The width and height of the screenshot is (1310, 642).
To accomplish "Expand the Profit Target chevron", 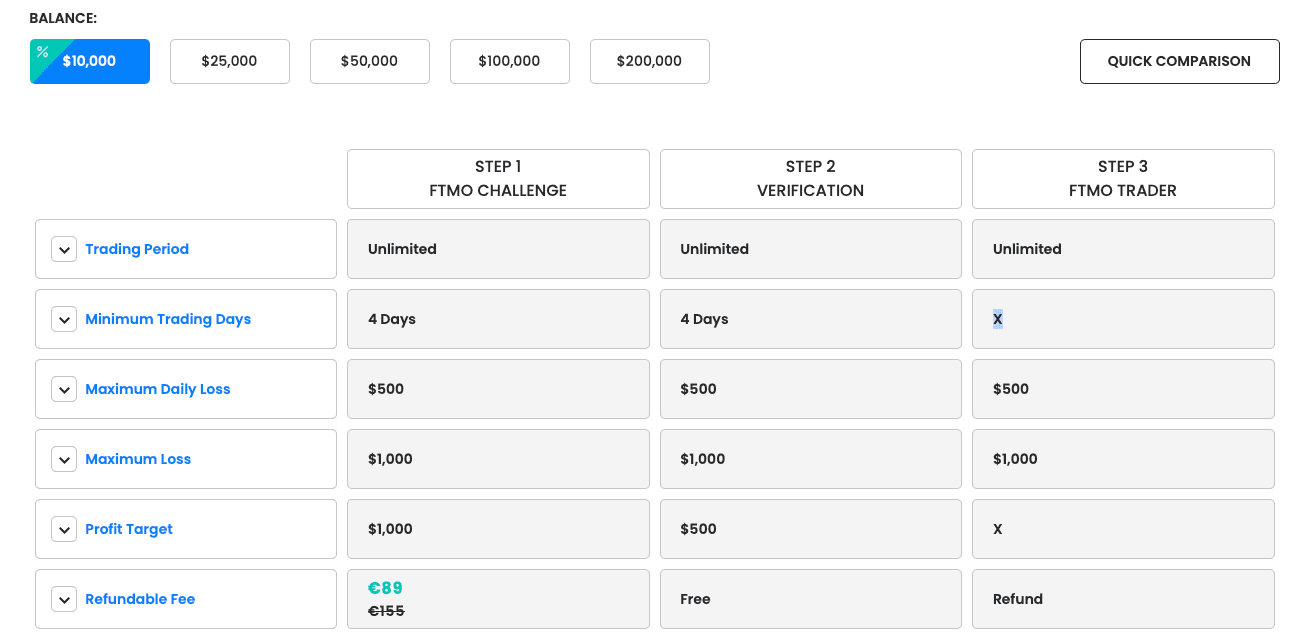I will (64, 529).
